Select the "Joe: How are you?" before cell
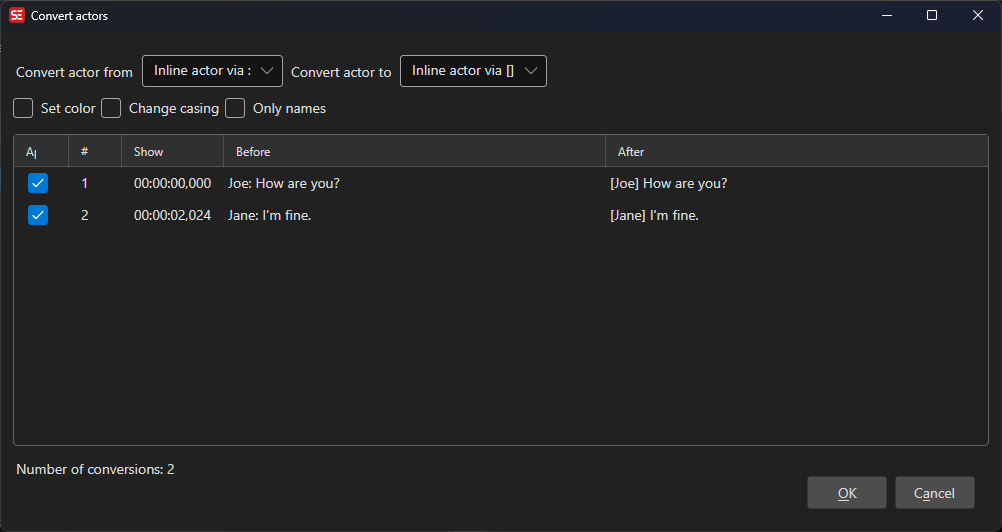Screen dimensions: 1002x532 (x=284, y=184)
